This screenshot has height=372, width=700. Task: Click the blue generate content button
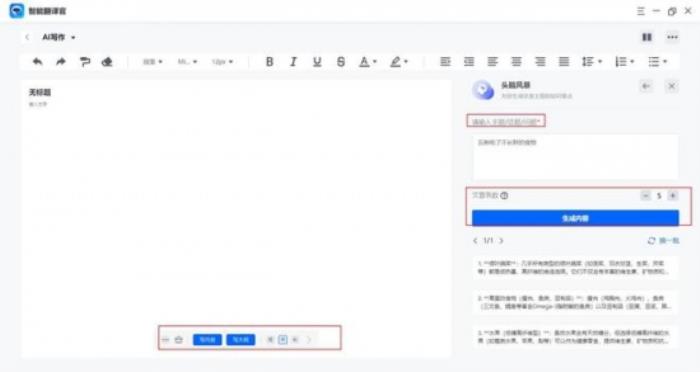tap(575, 218)
